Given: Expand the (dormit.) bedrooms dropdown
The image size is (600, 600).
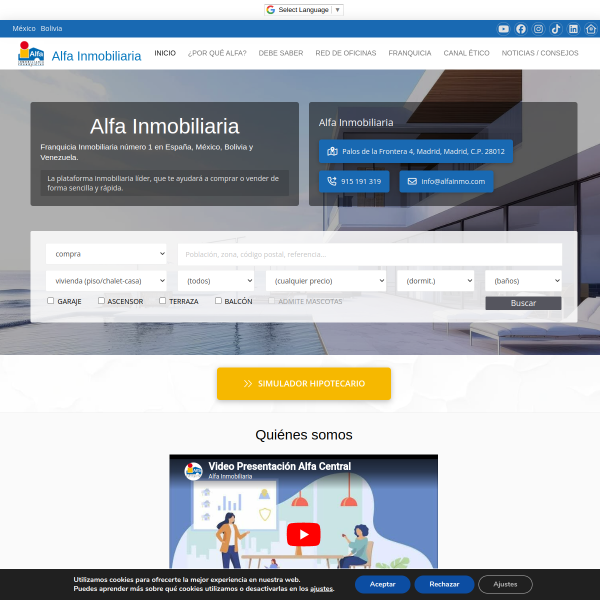Looking at the screenshot, I should [435, 281].
